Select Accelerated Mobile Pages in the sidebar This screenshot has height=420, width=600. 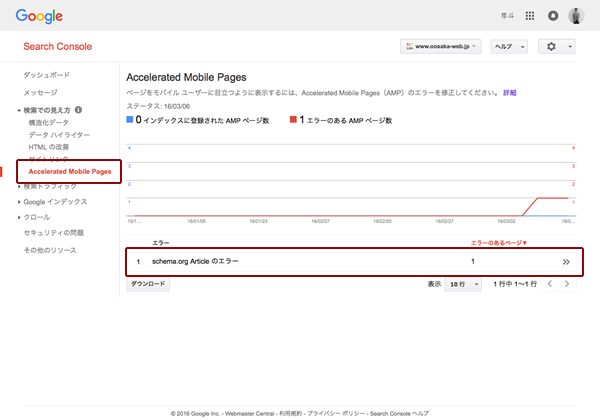tap(70, 171)
